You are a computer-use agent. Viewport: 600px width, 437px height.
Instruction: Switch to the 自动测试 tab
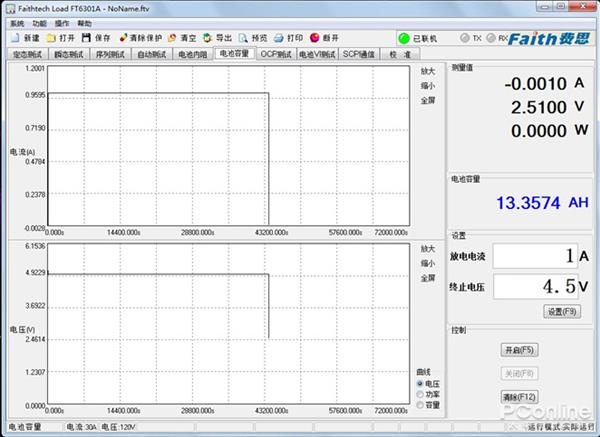(152, 54)
